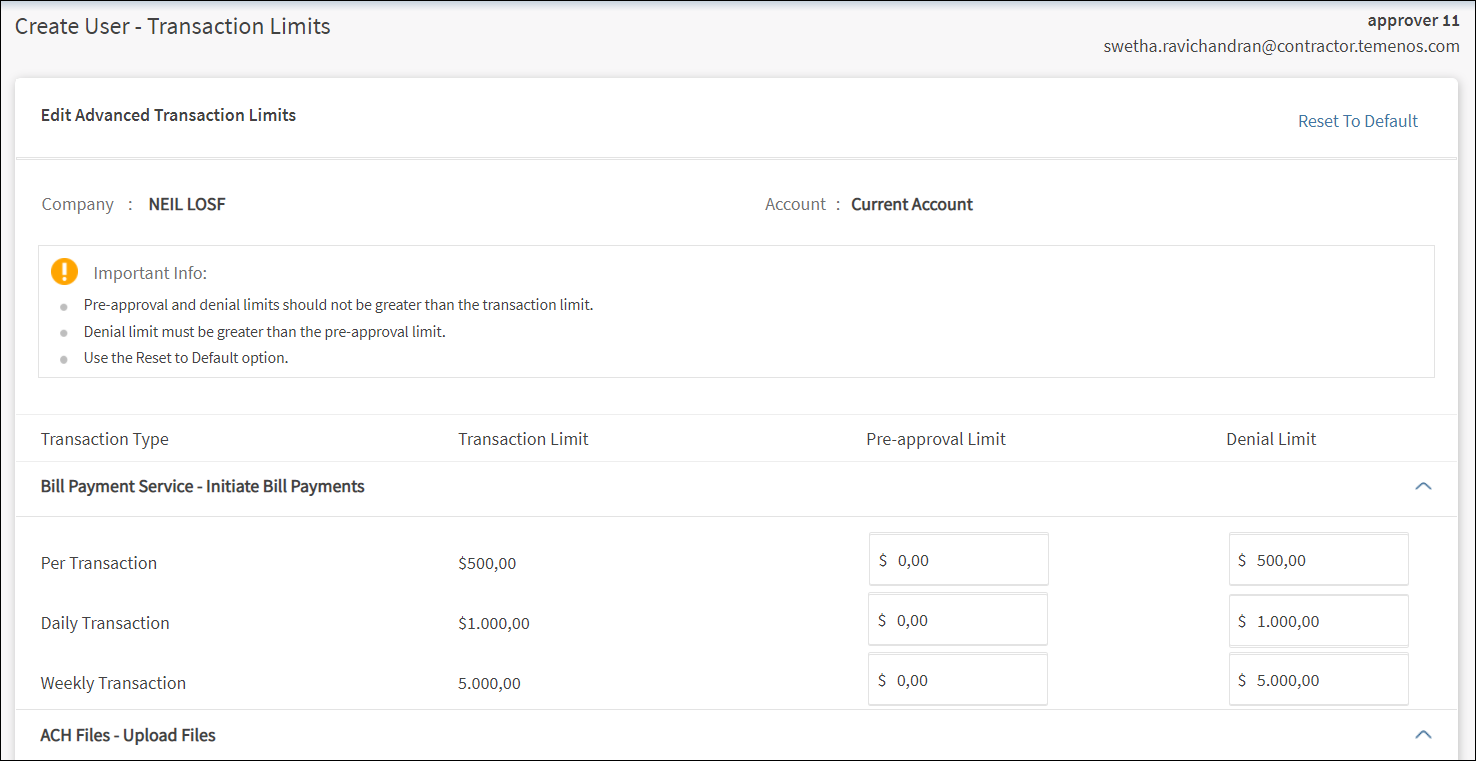Screen dimensions: 1476x761
Task: Click the NEIL LOSF company name
Action: tap(187, 204)
